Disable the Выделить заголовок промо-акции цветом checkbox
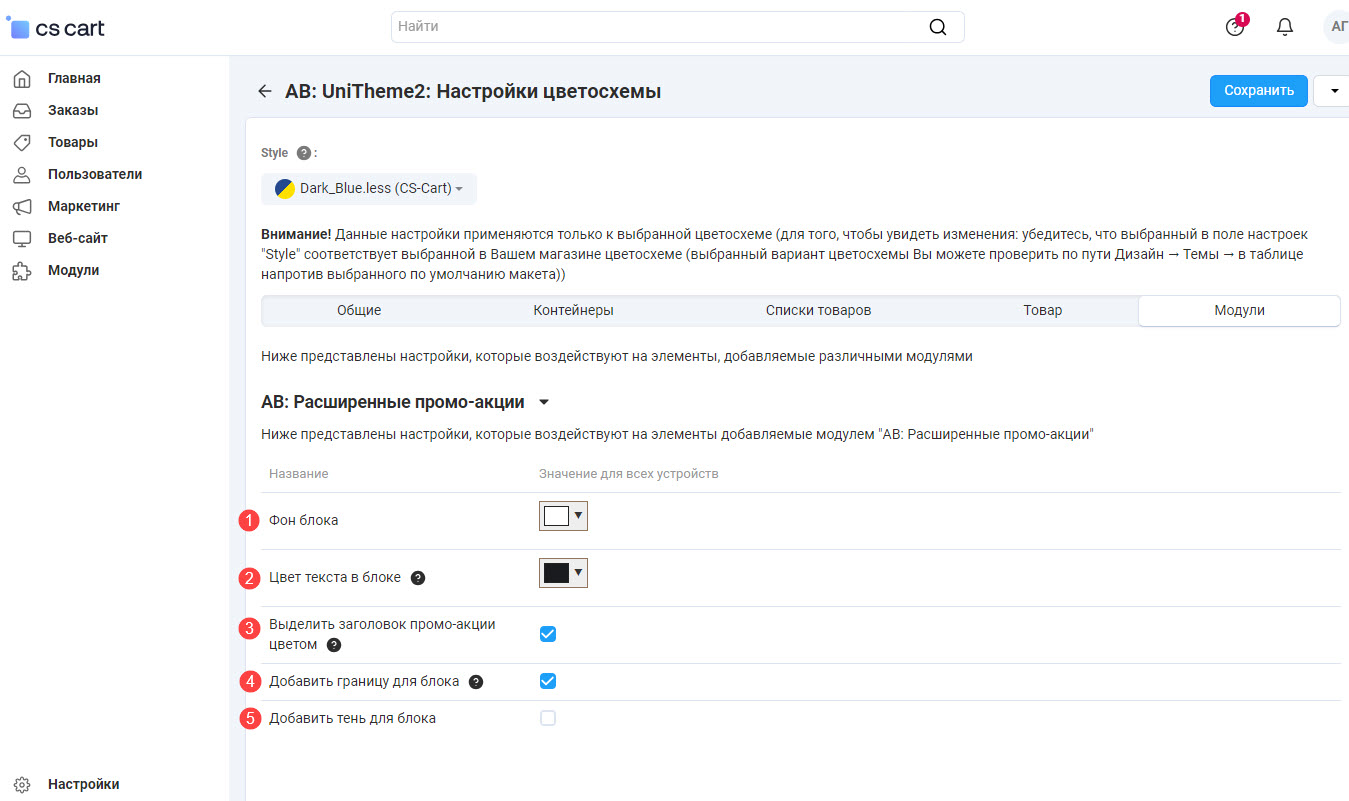 coord(547,633)
